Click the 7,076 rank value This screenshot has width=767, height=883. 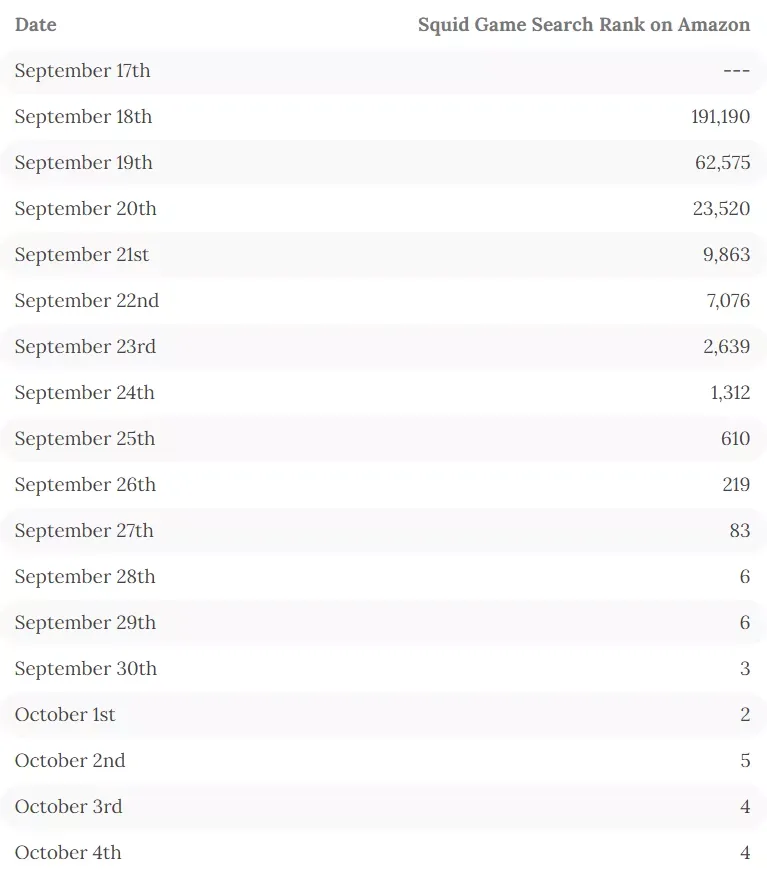coord(728,301)
